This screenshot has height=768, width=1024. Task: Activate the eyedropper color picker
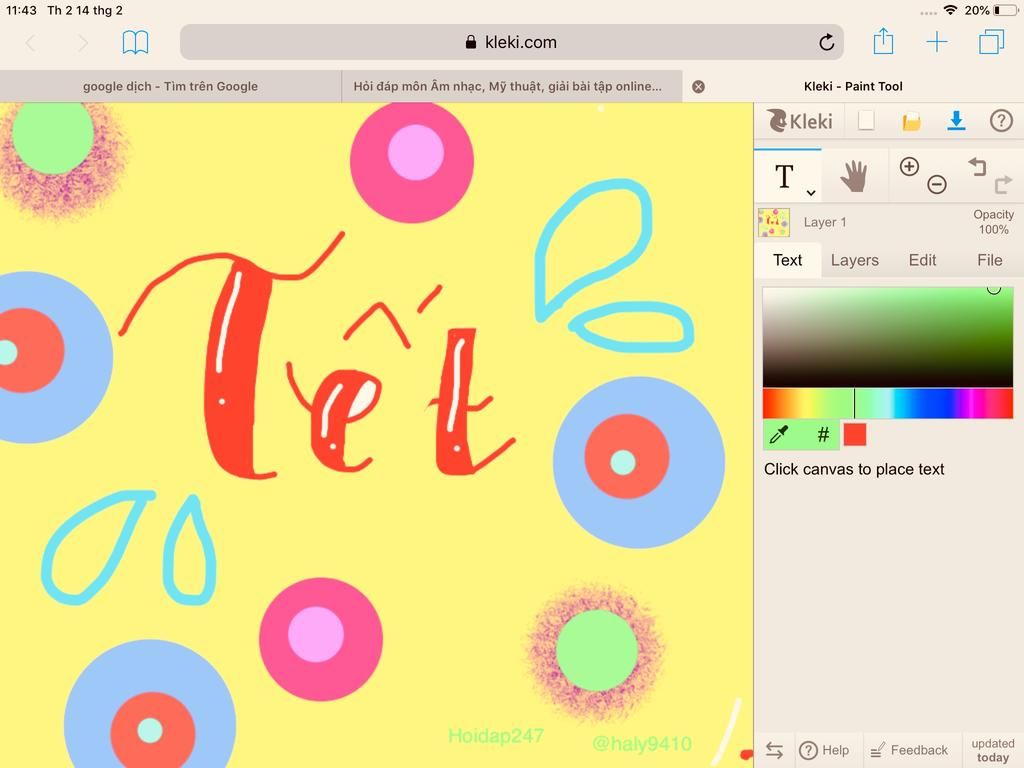(x=779, y=434)
